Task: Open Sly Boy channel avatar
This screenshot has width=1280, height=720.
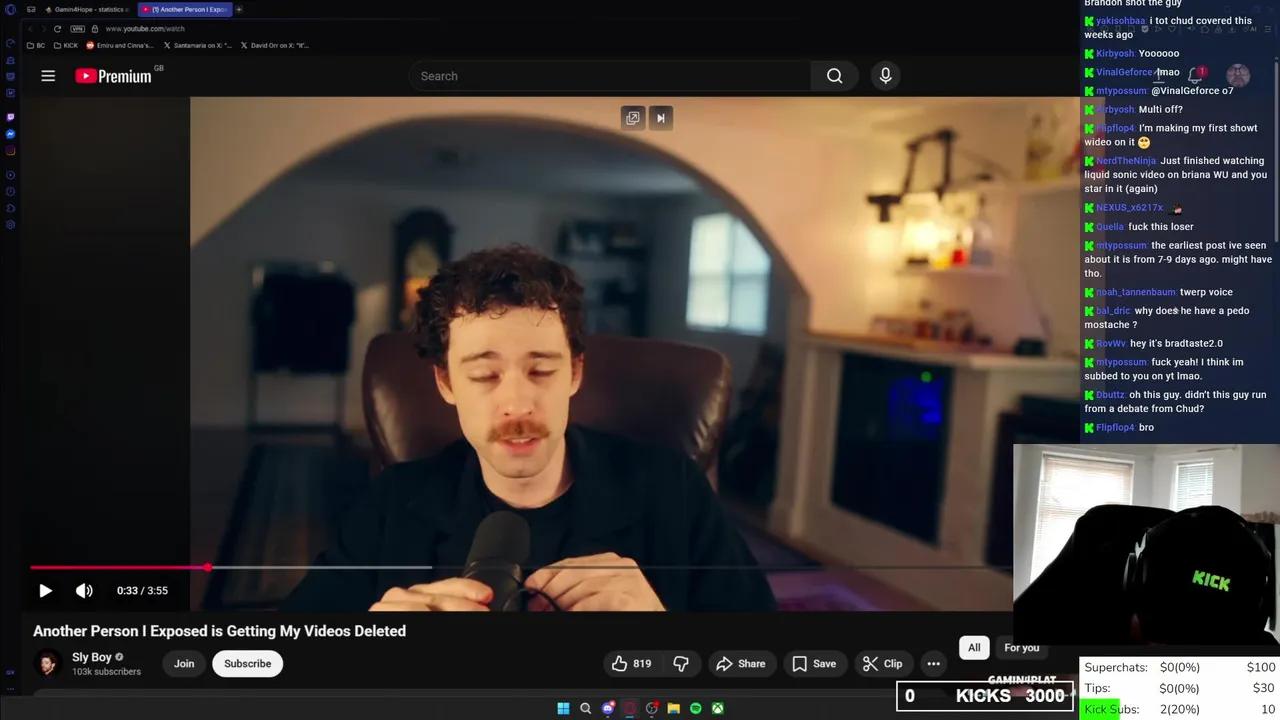Action: 47,663
